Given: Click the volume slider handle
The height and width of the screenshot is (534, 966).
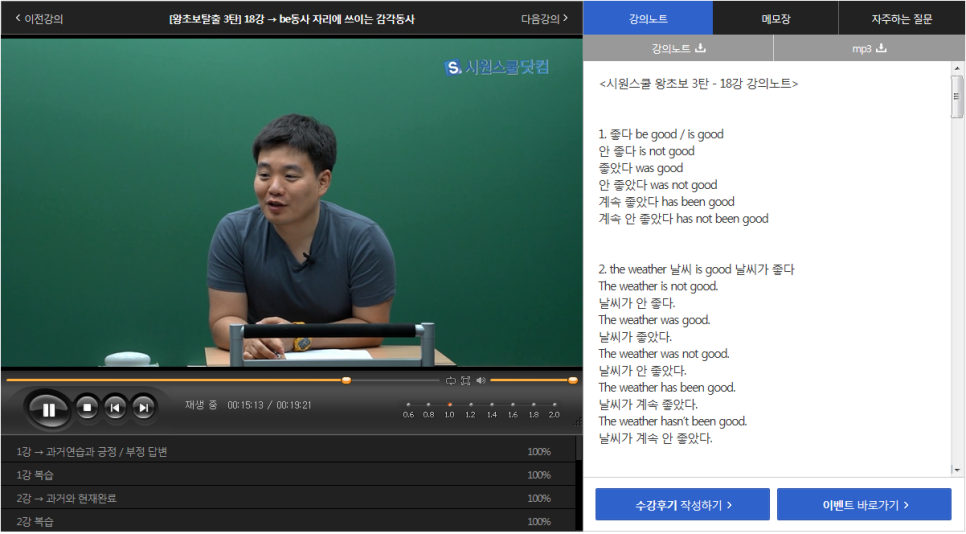Looking at the screenshot, I should pyautogui.click(x=572, y=381).
